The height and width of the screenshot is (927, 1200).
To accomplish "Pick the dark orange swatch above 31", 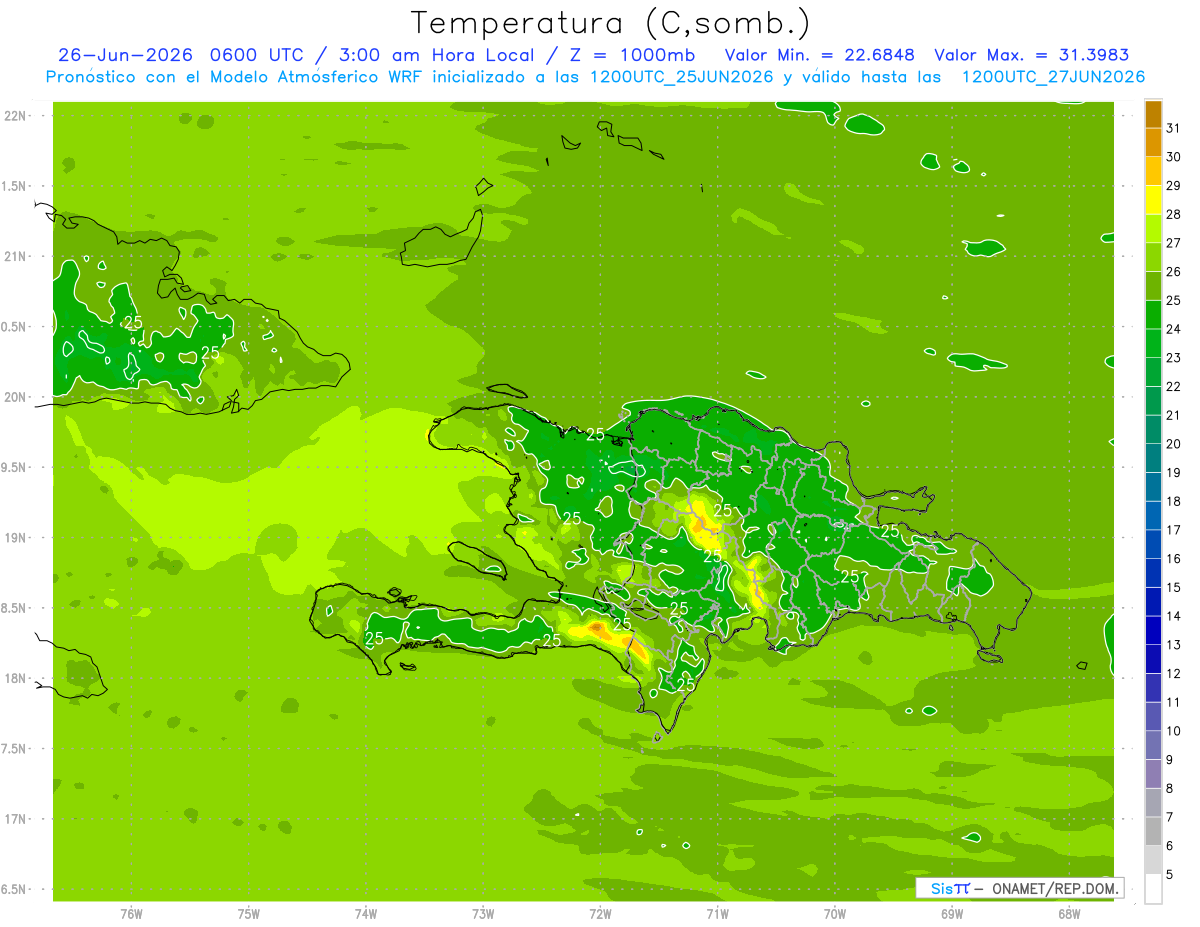I will coord(1153,115).
